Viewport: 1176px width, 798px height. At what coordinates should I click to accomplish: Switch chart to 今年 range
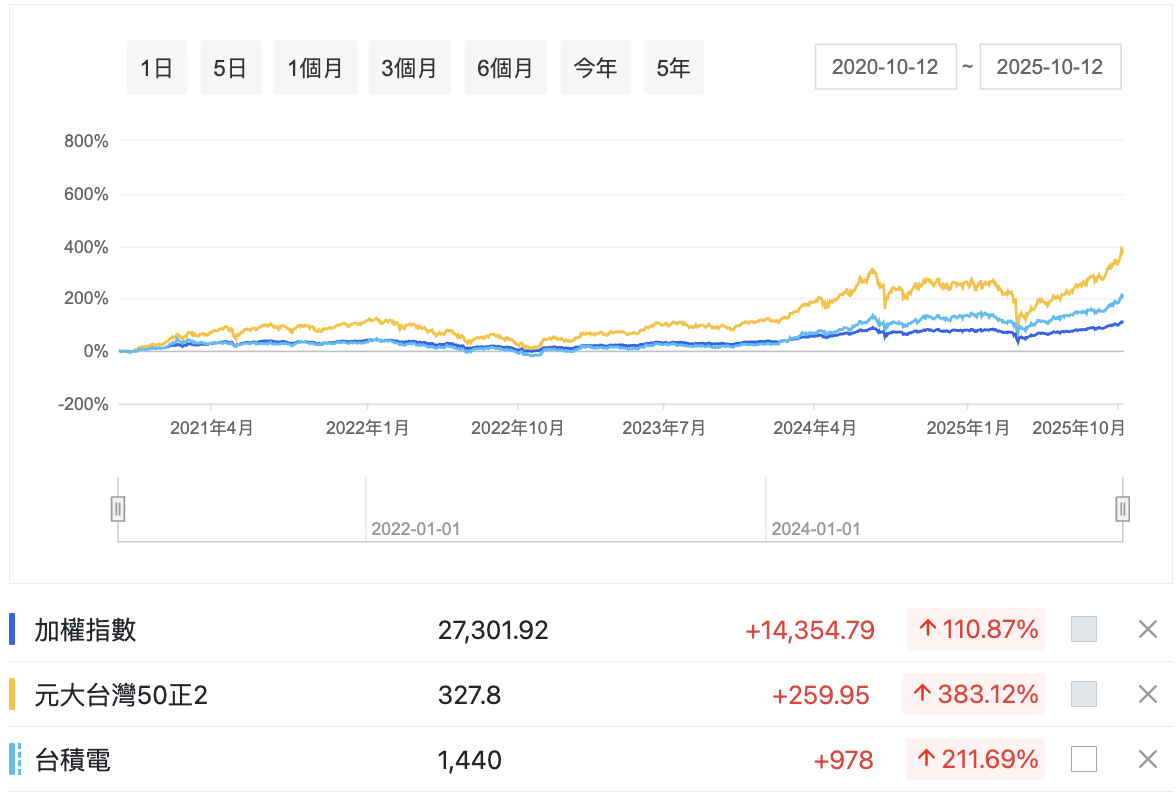(595, 68)
